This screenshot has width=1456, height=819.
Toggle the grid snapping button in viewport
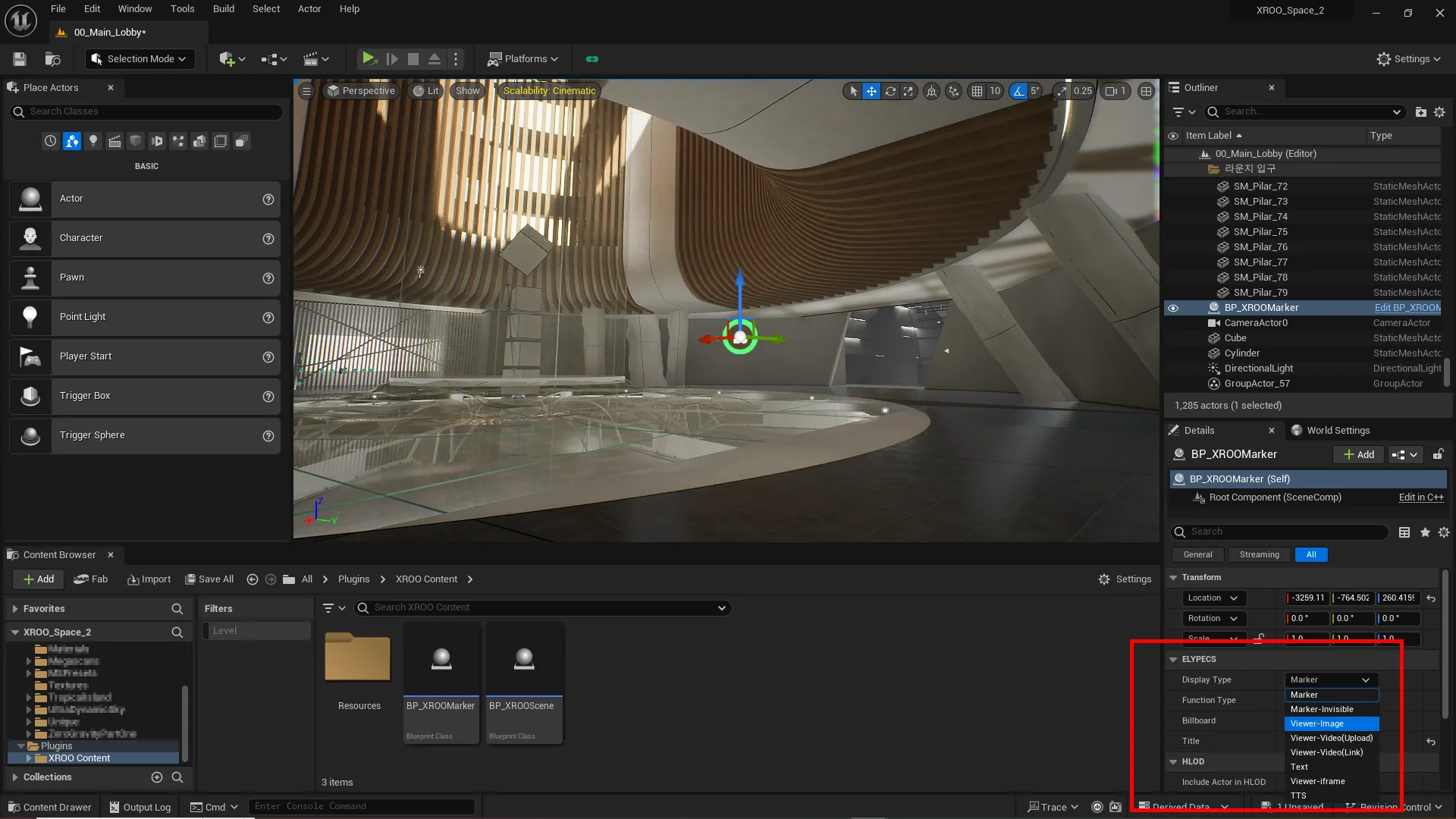977,91
